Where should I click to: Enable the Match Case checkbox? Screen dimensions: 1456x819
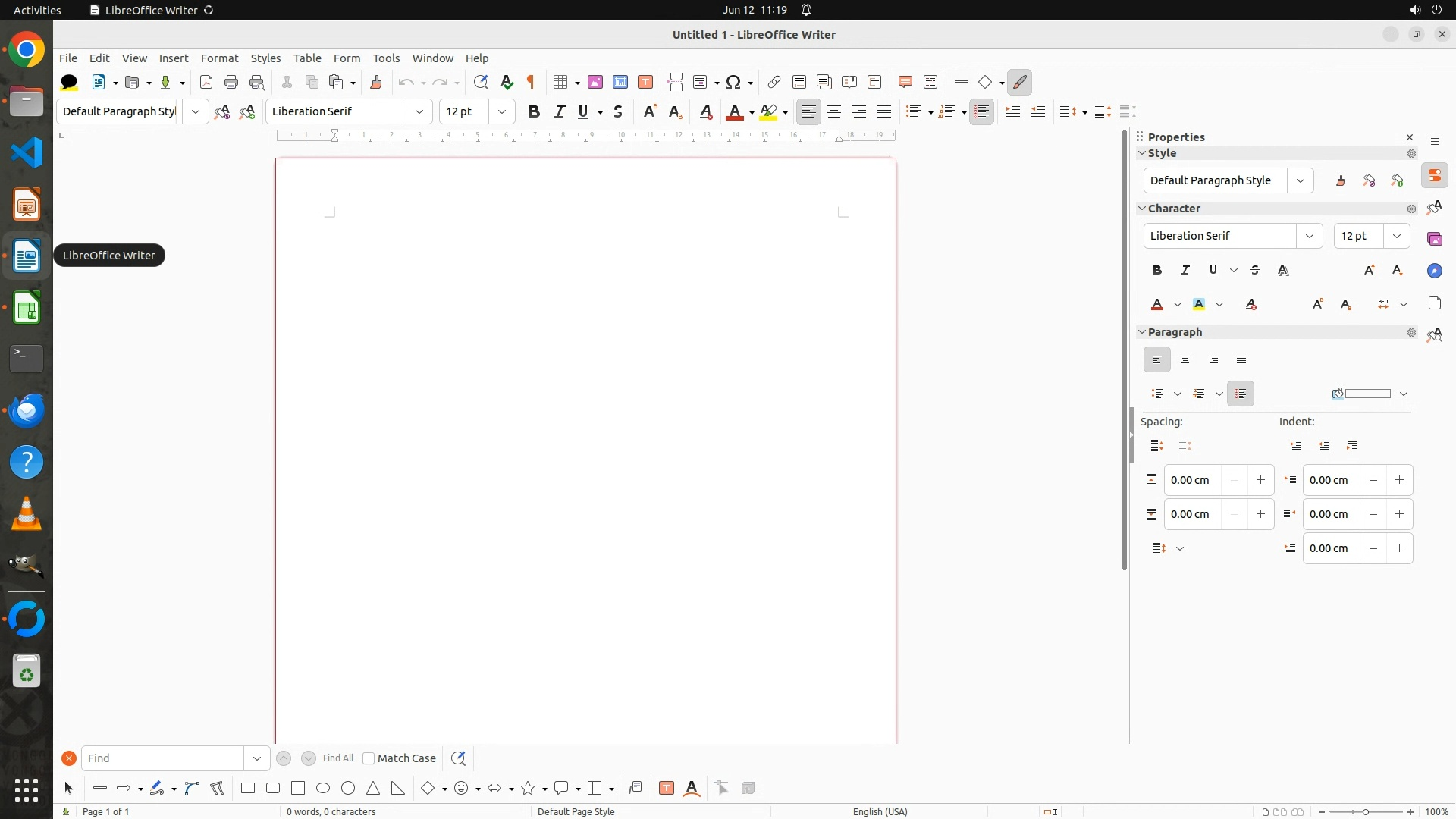pos(369,758)
